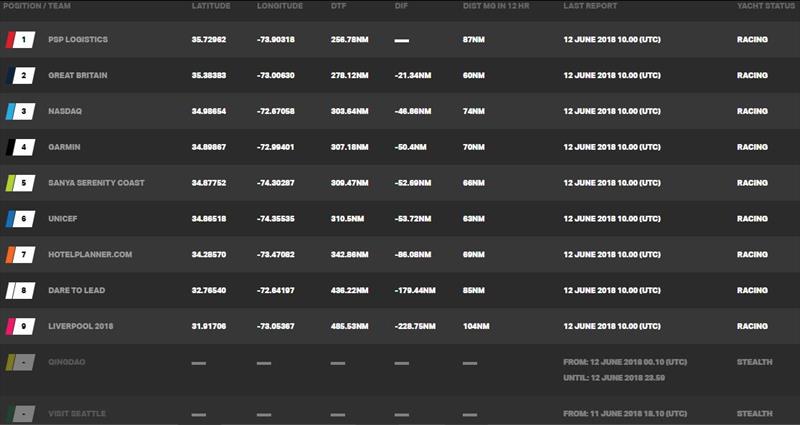Click the grey Qingdao stealth badge
Screen dimensions: 800x425
(x=20, y=362)
